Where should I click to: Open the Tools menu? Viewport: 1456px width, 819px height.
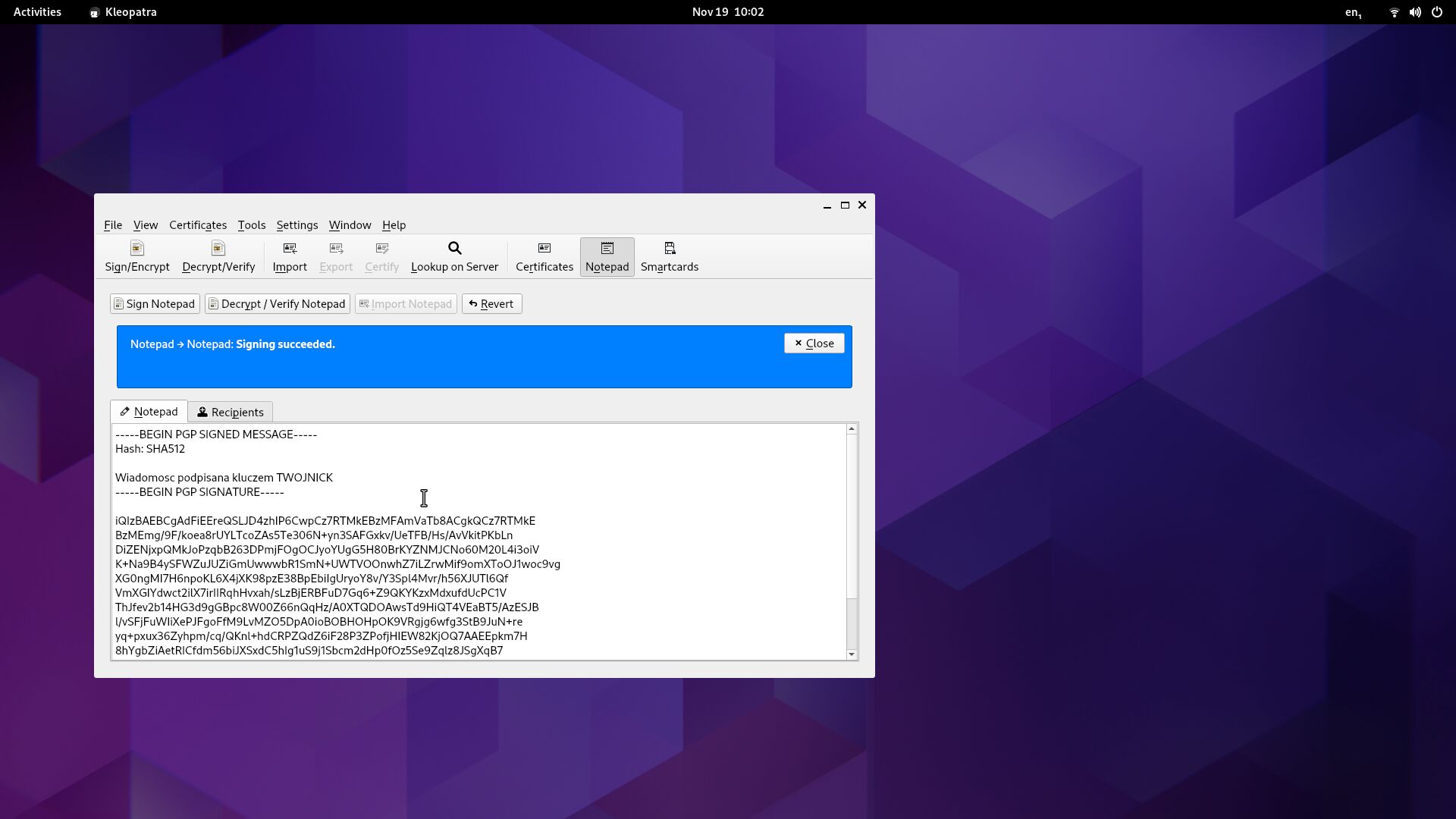pyautogui.click(x=251, y=225)
